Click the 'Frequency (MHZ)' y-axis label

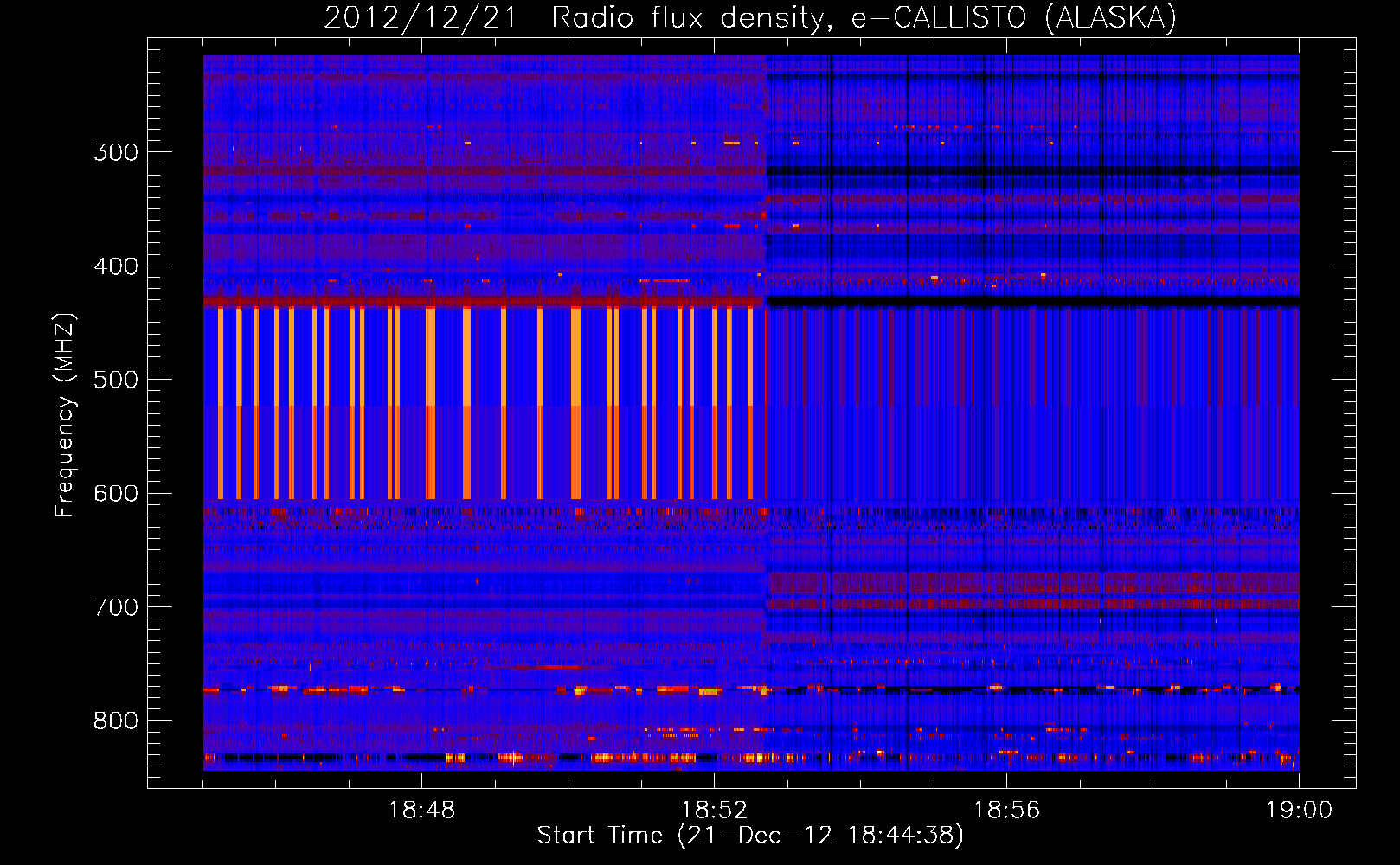click(65, 414)
